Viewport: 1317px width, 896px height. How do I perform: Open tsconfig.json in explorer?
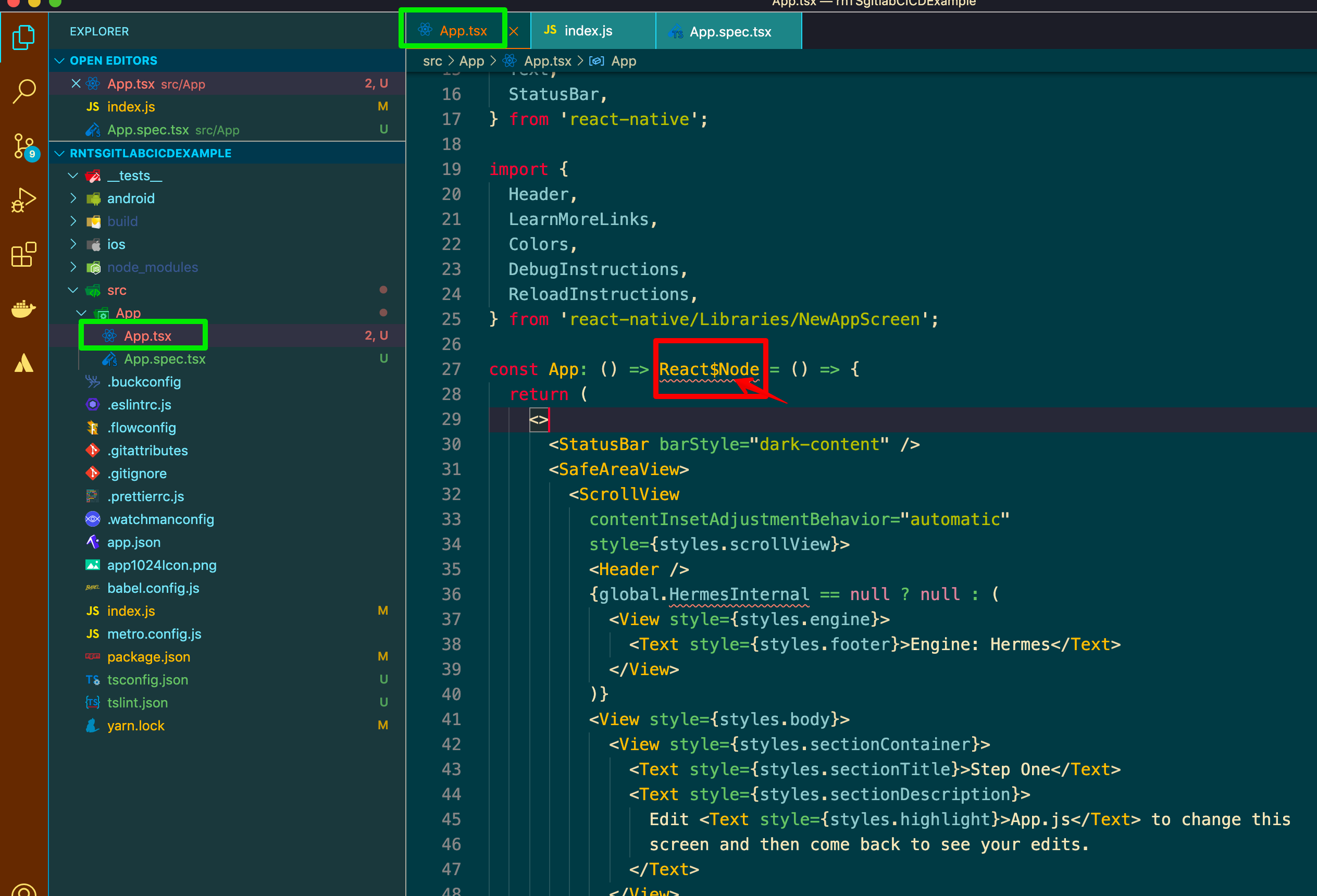[147, 679]
